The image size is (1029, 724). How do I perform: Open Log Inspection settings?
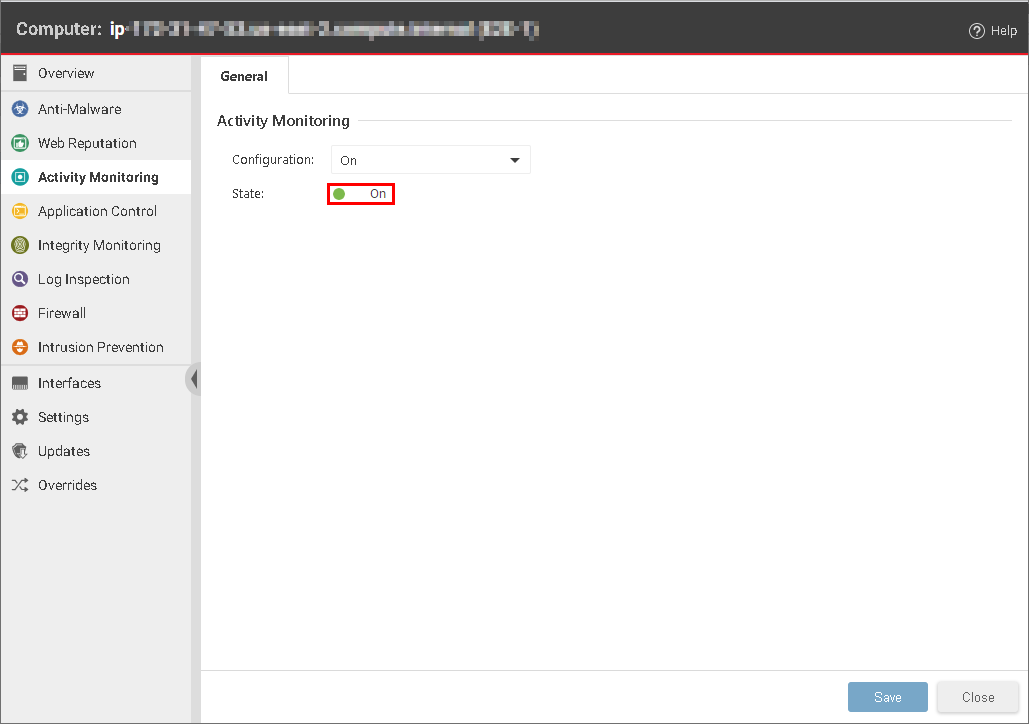(x=22, y=279)
